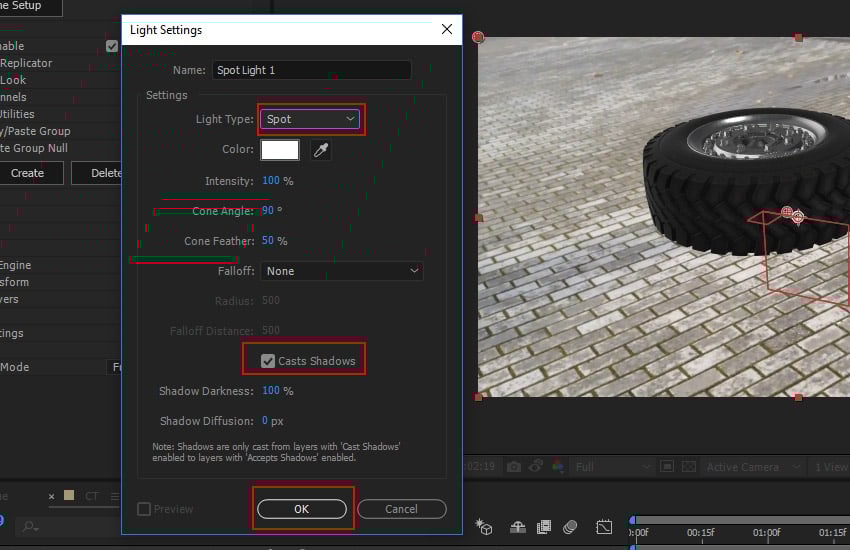Click OK to confirm Light Settings
850x550 pixels.
(x=302, y=509)
